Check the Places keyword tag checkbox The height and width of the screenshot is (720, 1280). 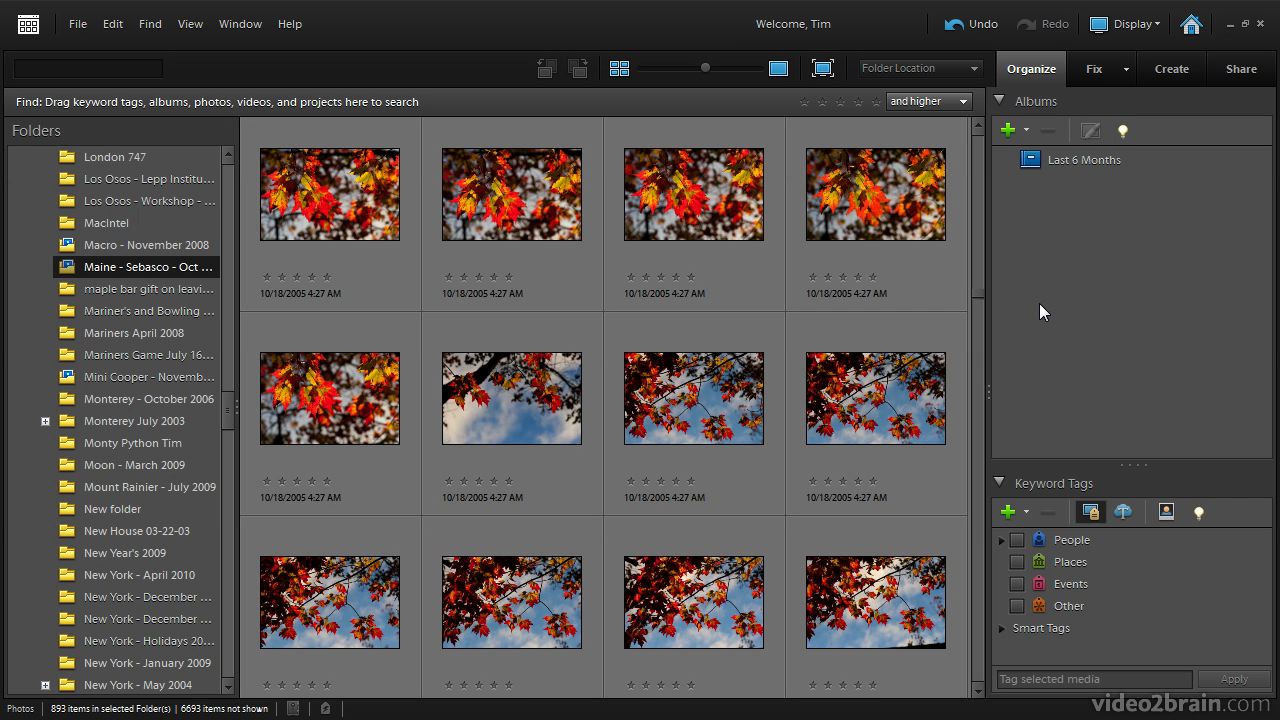[x=1017, y=561]
